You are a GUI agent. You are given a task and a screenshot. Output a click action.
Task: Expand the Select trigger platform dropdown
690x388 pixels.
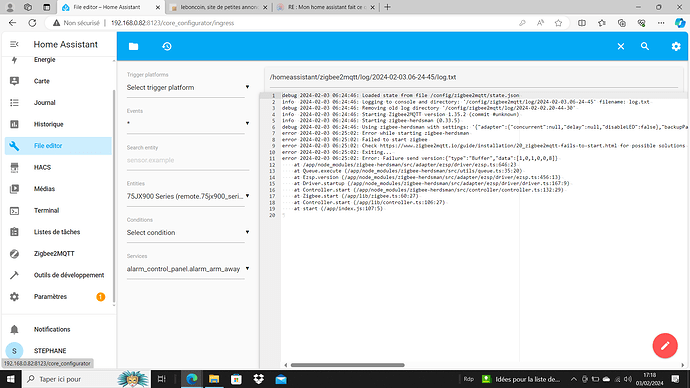pos(188,88)
